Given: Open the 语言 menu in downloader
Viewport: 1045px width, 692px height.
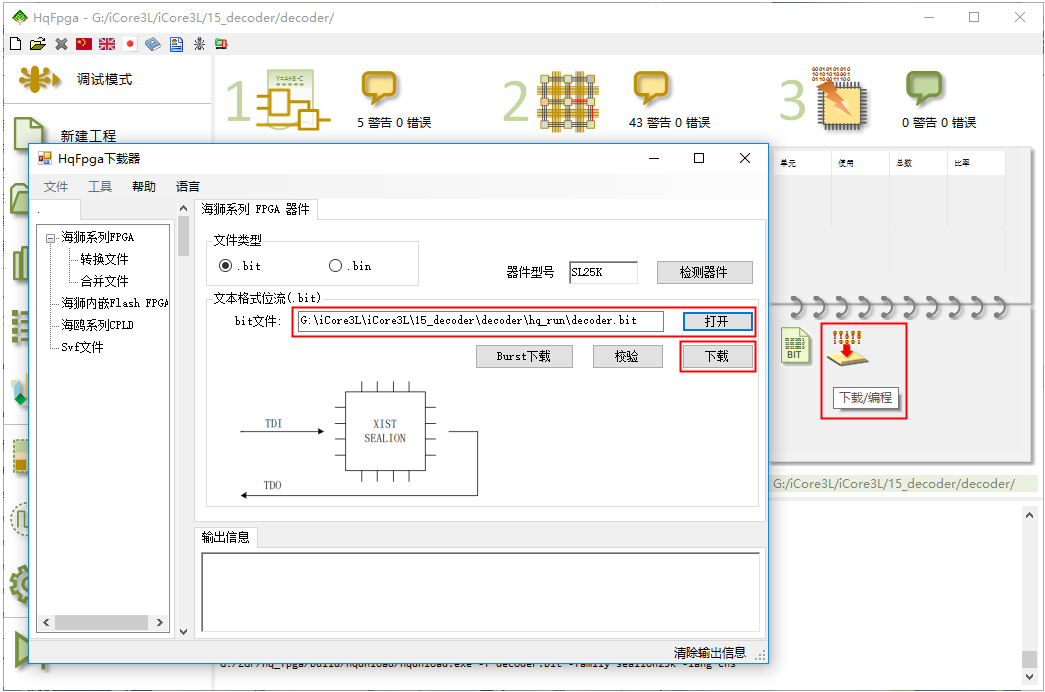Looking at the screenshot, I should (188, 187).
